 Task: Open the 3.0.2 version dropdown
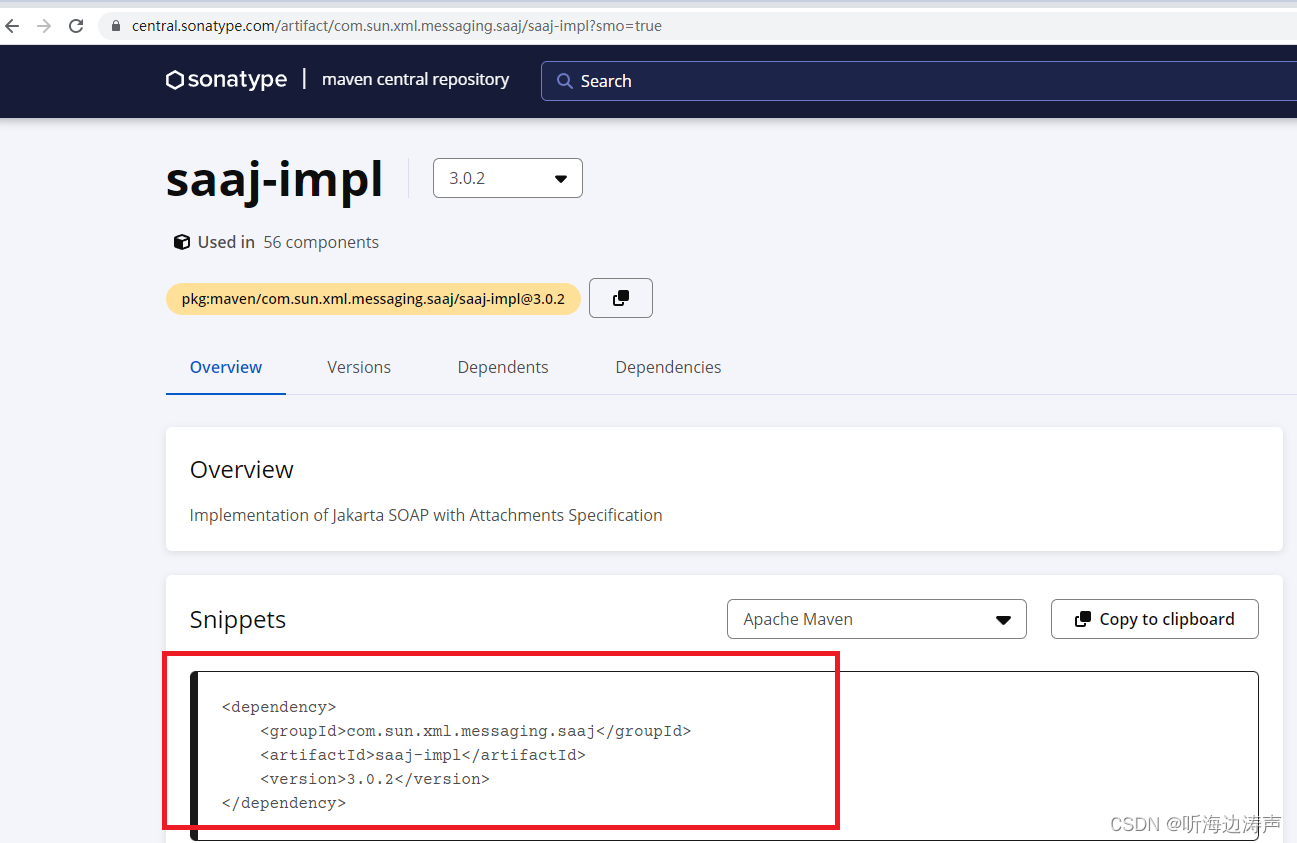pos(507,178)
